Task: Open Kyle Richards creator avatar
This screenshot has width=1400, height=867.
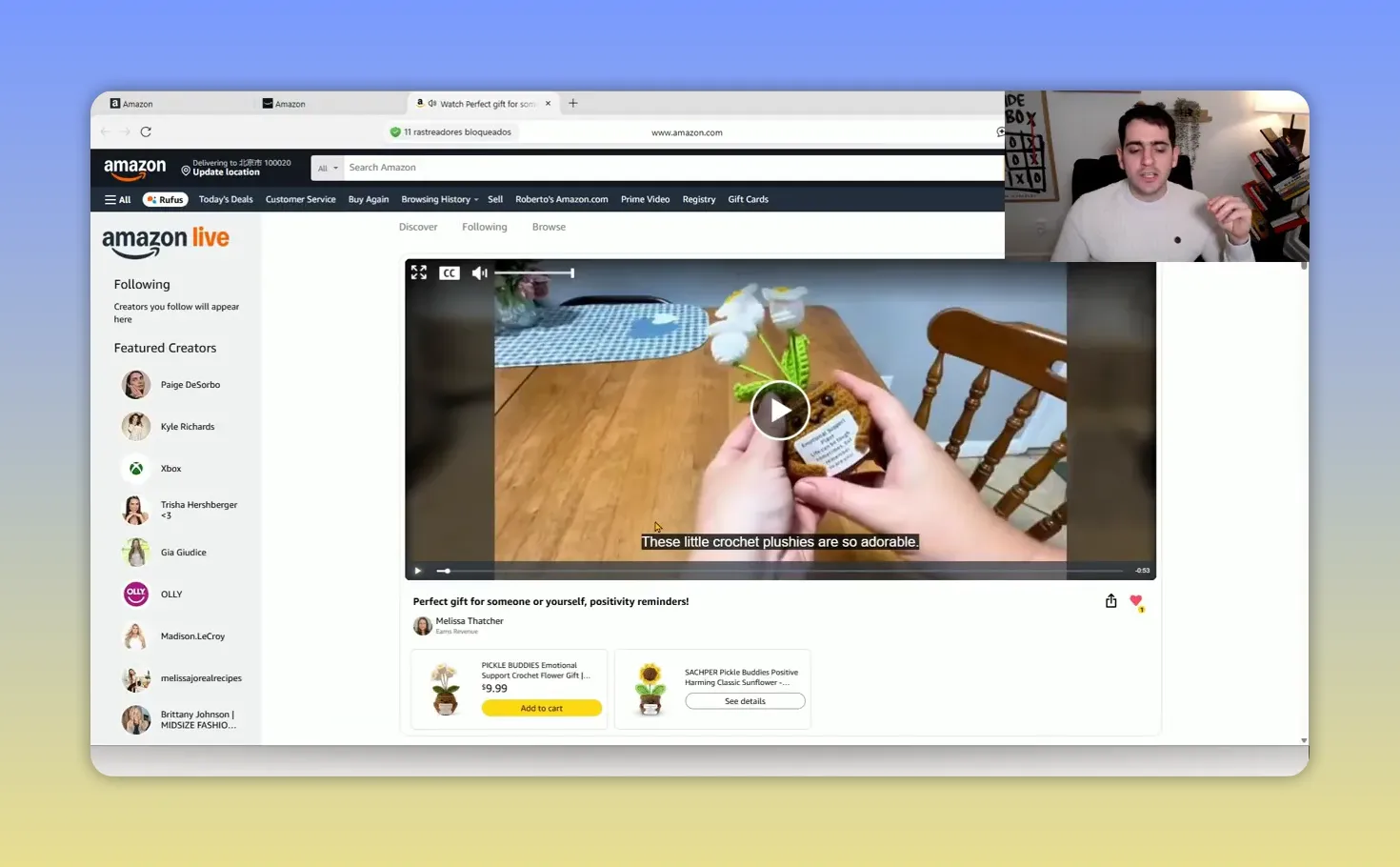Action: pos(136,427)
